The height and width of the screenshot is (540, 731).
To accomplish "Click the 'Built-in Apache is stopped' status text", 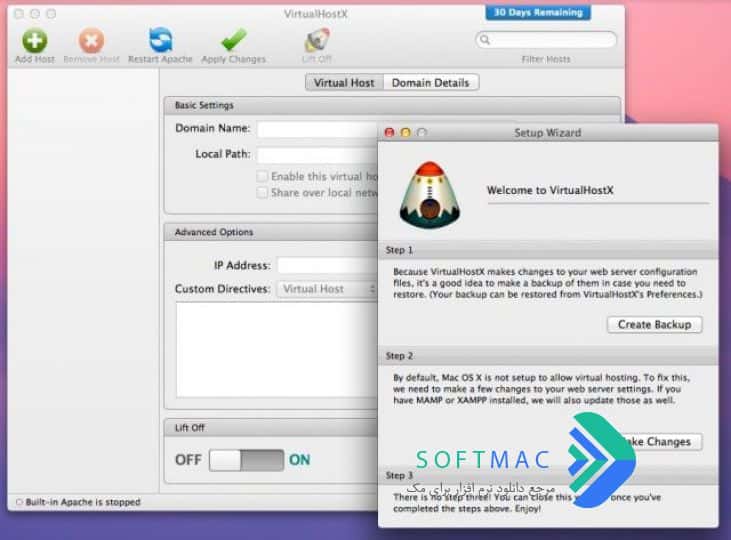I will click(x=83, y=502).
